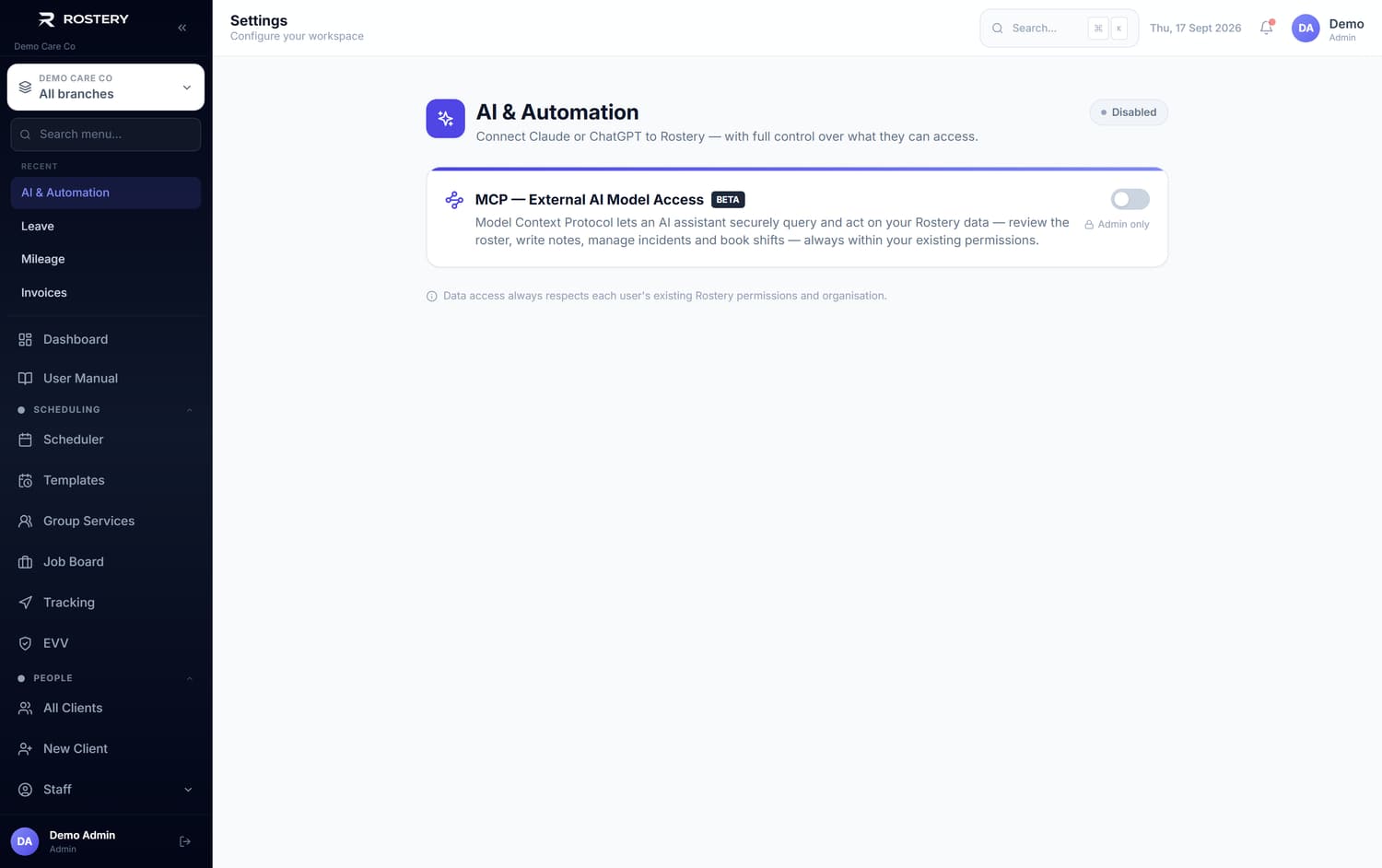Image resolution: width=1382 pixels, height=868 pixels.
Task: Click the date Thu, 17 Sept 2026
Action: click(x=1195, y=28)
